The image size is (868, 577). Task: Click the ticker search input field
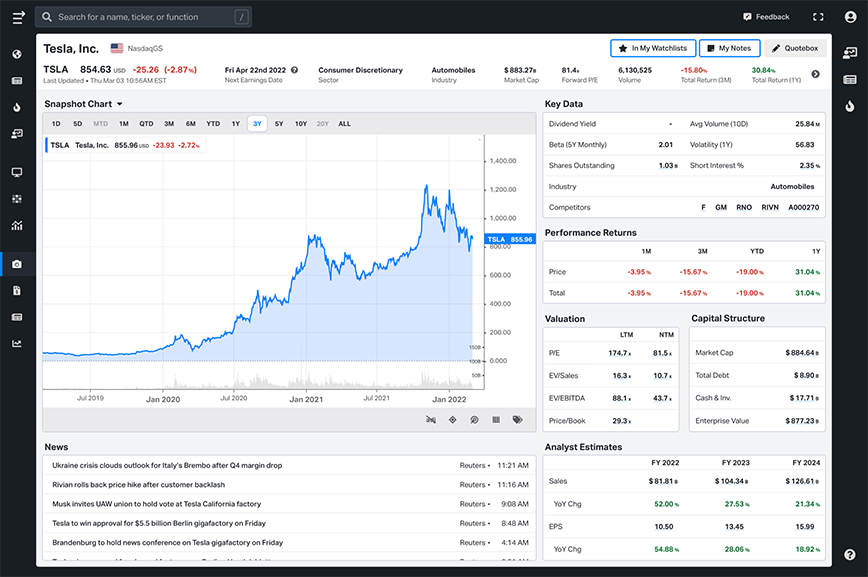(140, 16)
